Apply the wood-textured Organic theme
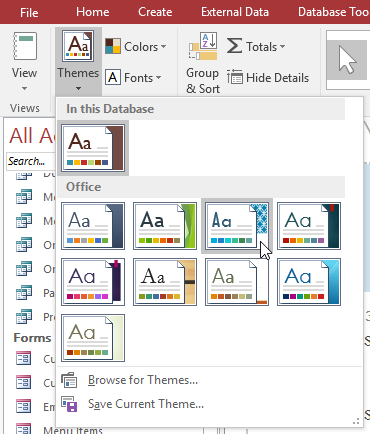Image resolution: width=370 pixels, height=434 pixels. (x=165, y=282)
